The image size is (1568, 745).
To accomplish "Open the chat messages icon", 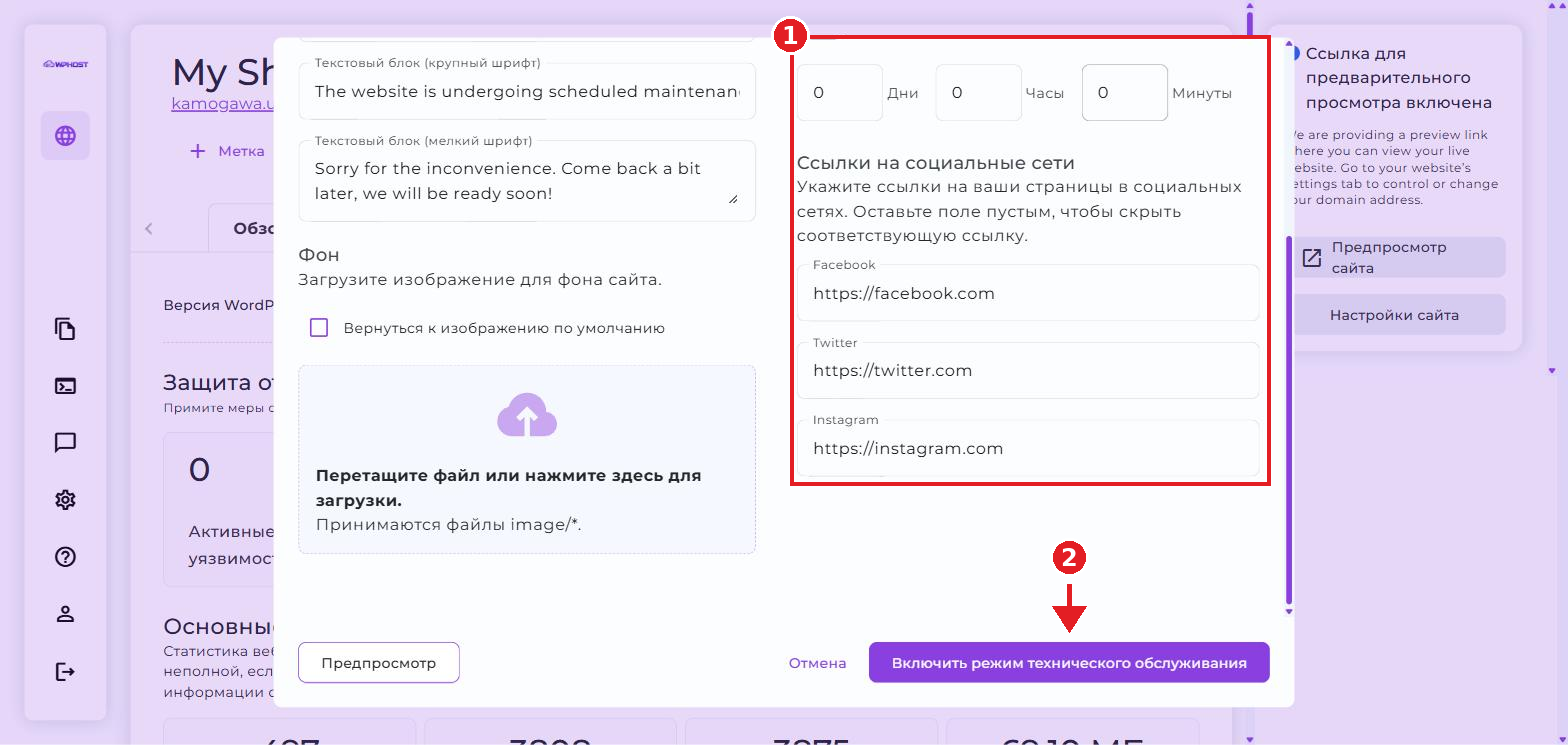I will 65,443.
